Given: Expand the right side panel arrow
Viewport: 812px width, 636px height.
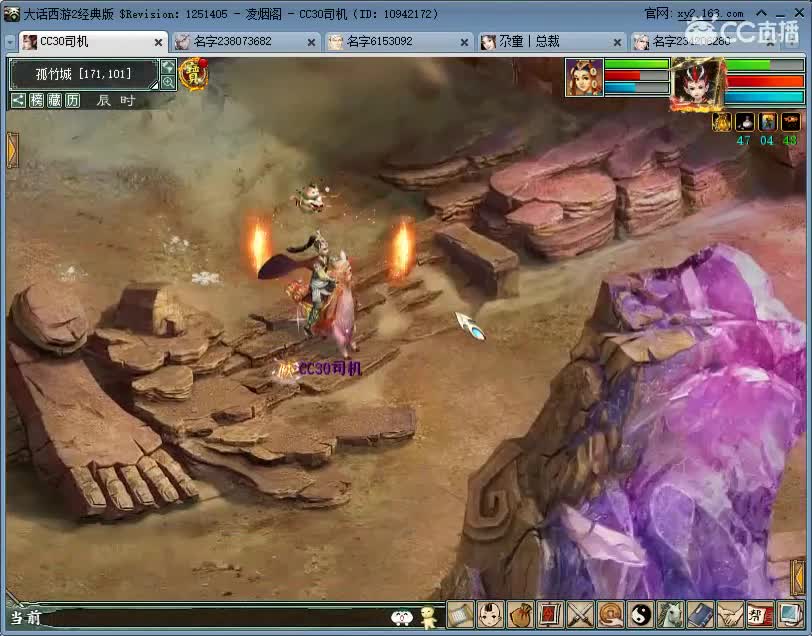Looking at the screenshot, I should [x=798, y=576].
